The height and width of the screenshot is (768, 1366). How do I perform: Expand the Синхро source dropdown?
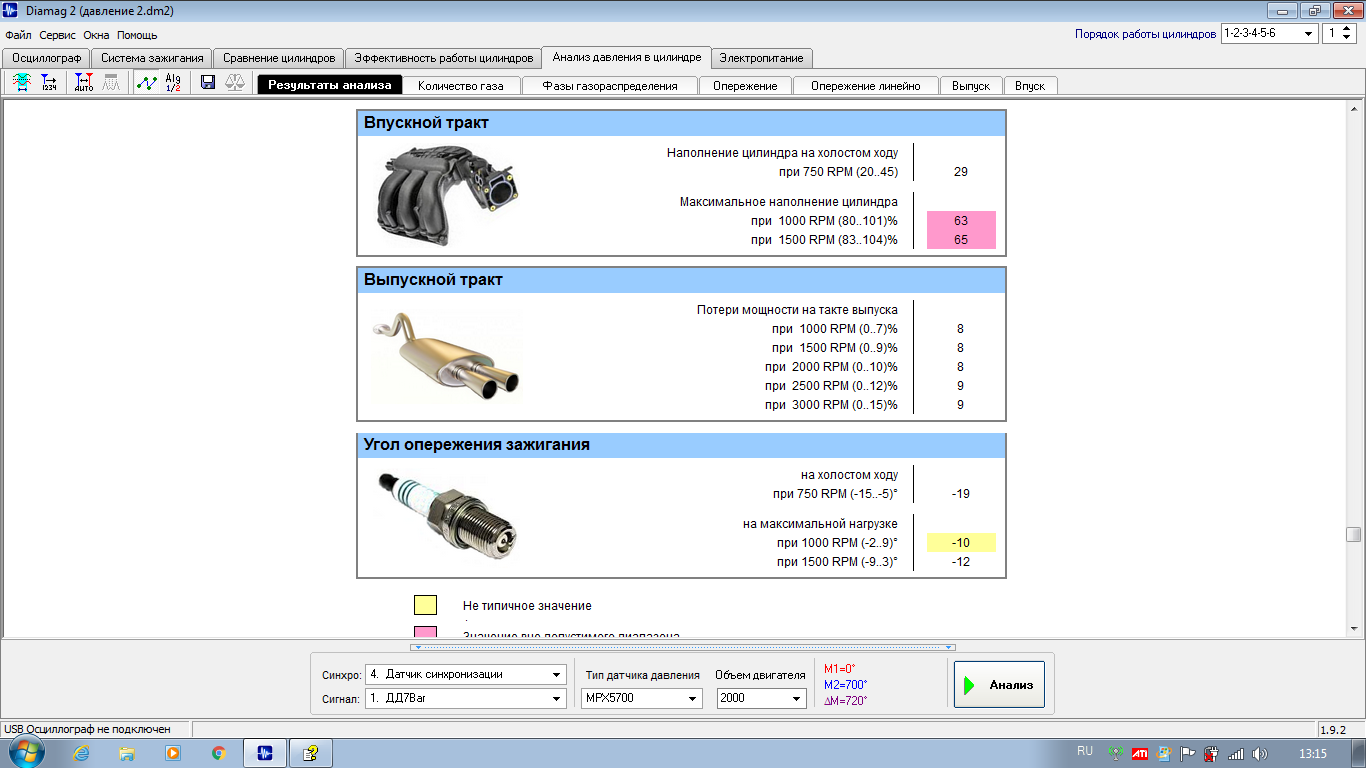(557, 674)
